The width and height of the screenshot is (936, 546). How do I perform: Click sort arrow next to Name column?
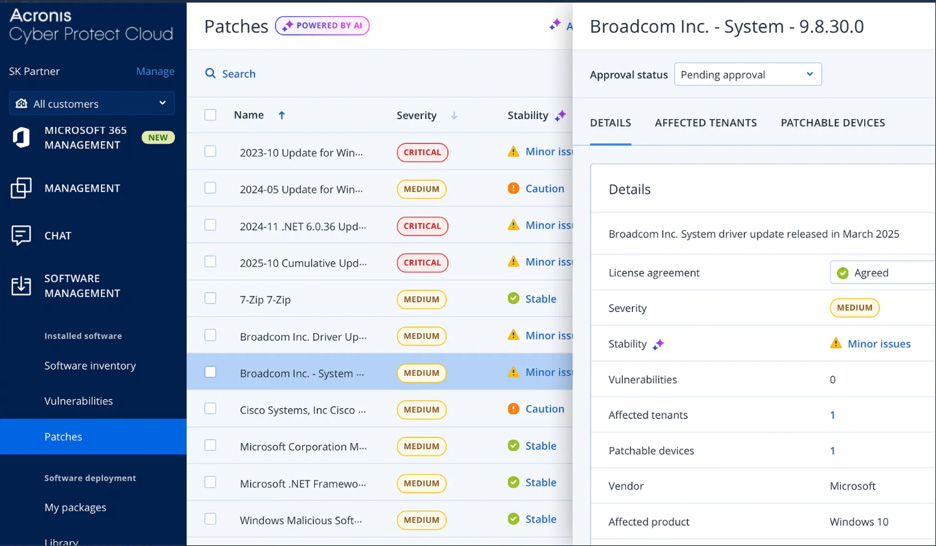click(x=282, y=115)
